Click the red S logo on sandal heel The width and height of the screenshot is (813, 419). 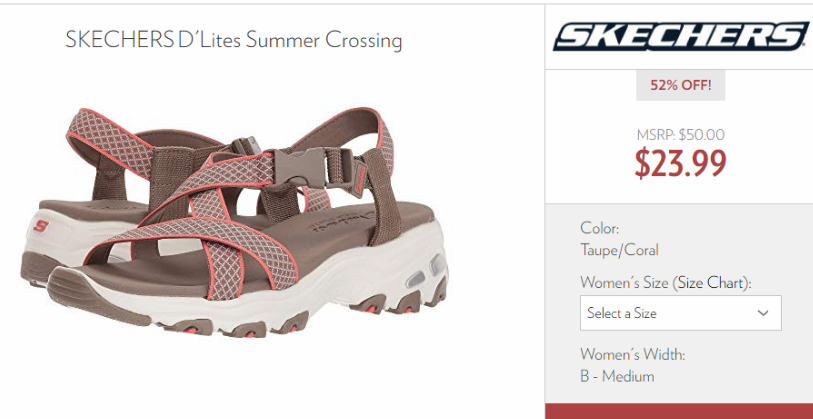click(41, 226)
